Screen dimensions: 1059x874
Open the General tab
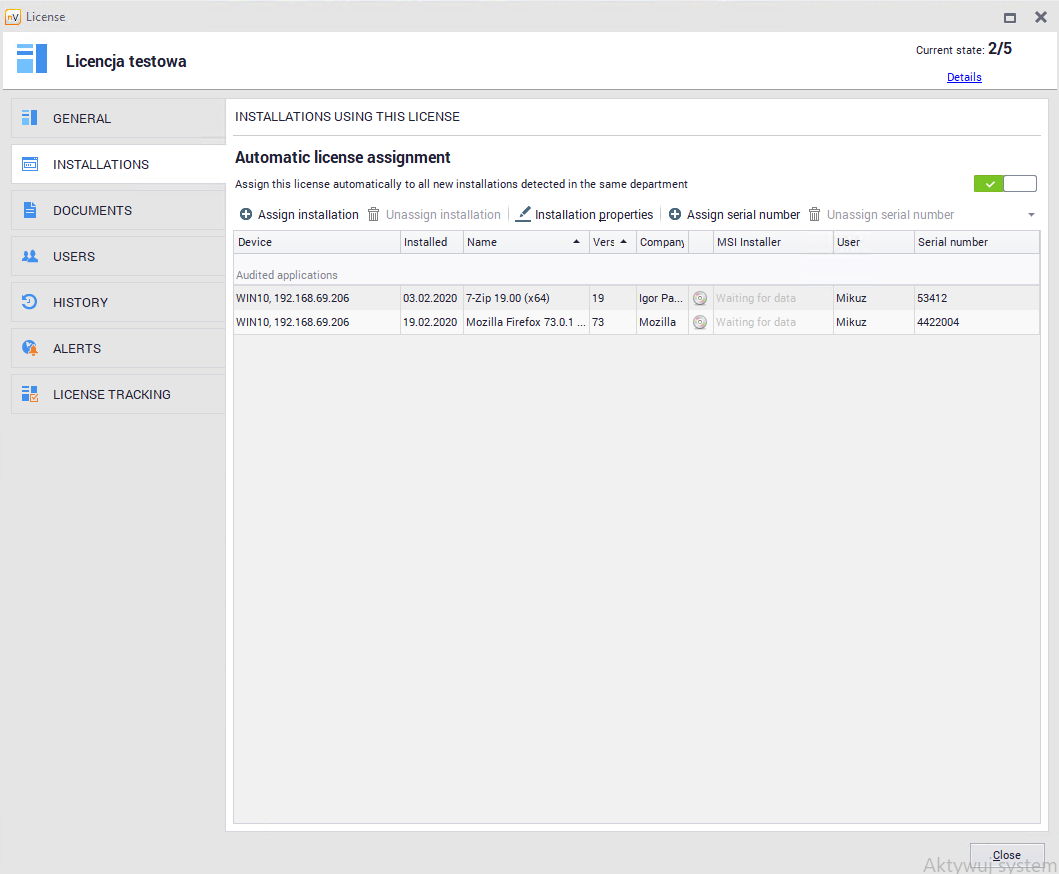pos(82,118)
